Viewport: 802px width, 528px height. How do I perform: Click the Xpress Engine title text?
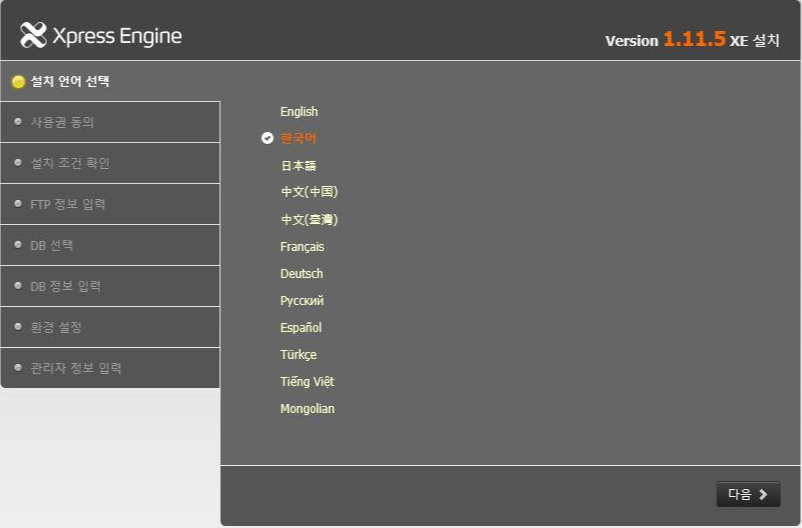coord(117,36)
